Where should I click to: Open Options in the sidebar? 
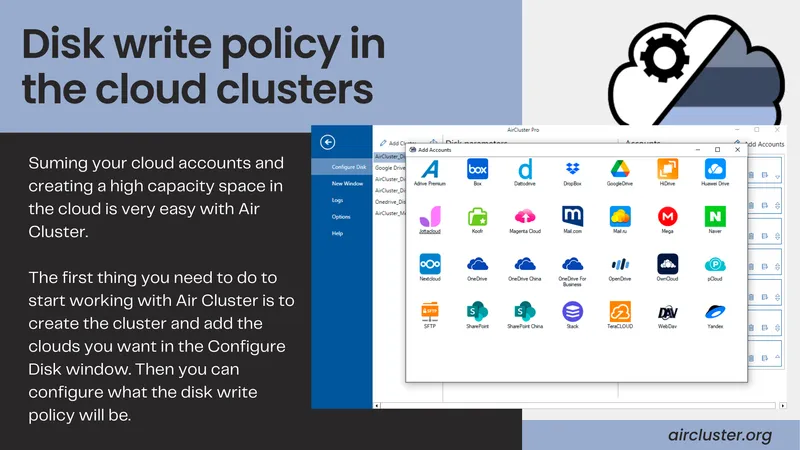click(x=342, y=217)
